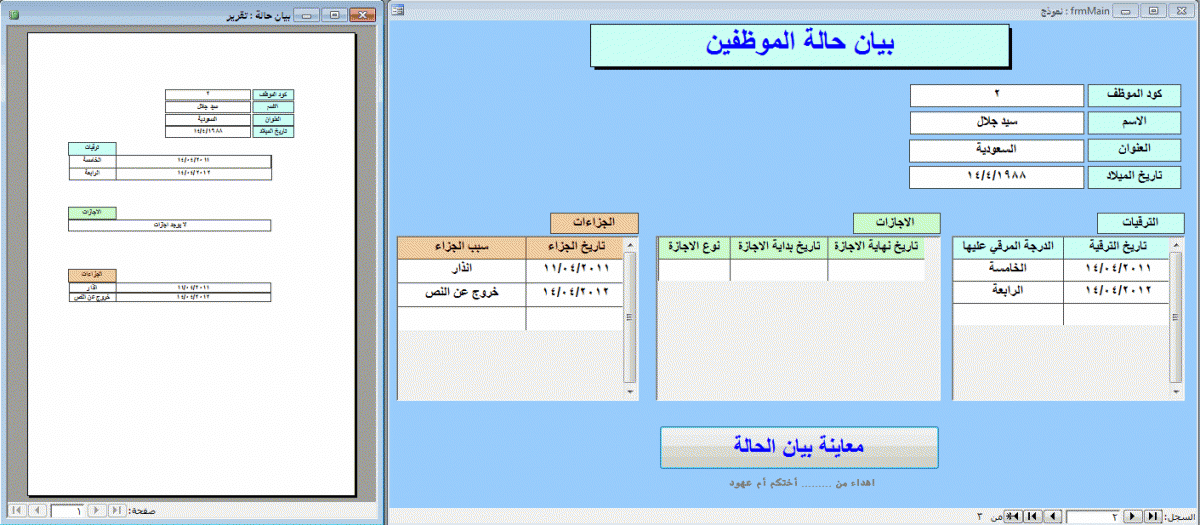
Task: Click report single-arrow page button left of page box
Action: click(37, 510)
